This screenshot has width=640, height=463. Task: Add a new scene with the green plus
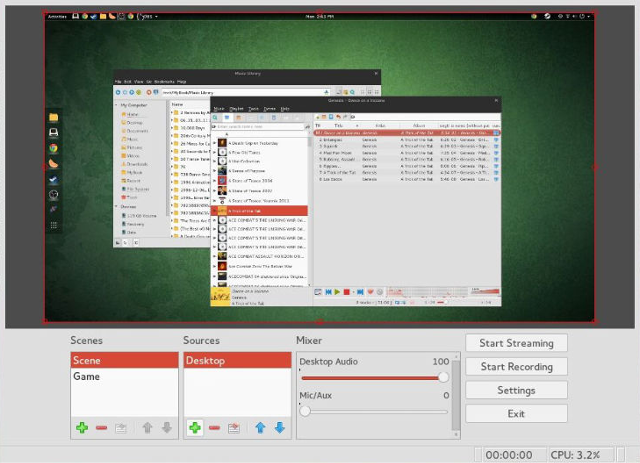tap(82, 427)
